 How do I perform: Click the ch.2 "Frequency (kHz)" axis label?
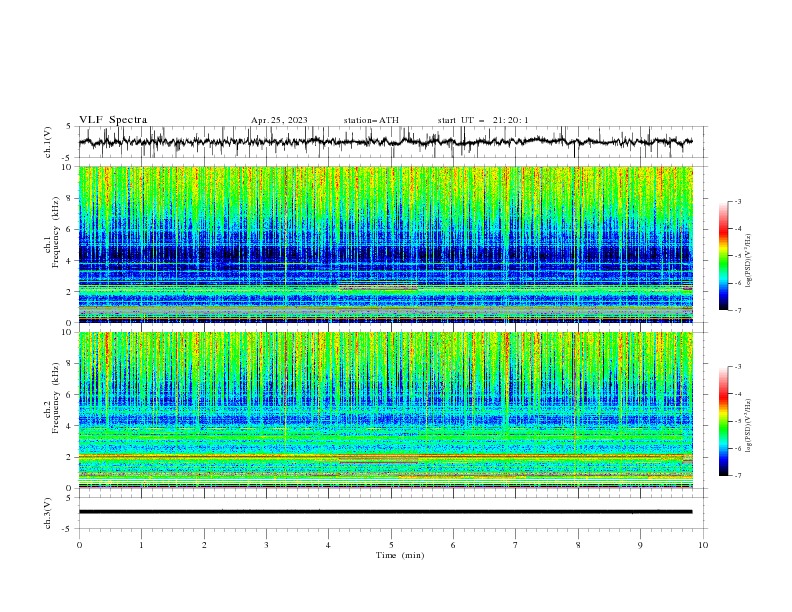(x=55, y=398)
